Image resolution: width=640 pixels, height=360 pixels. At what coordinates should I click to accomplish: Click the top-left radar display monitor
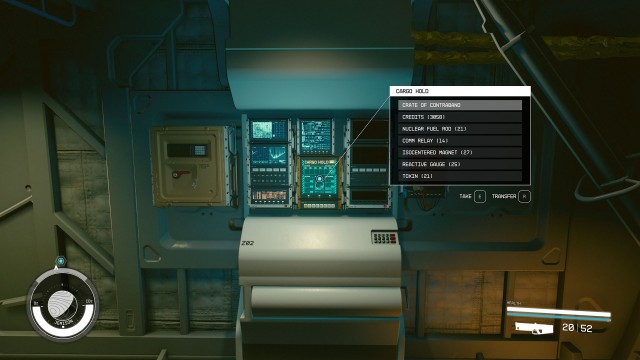click(269, 130)
